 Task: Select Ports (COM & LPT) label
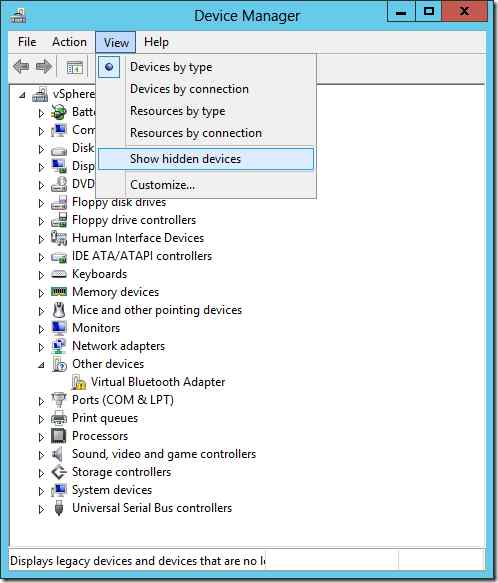tap(123, 400)
